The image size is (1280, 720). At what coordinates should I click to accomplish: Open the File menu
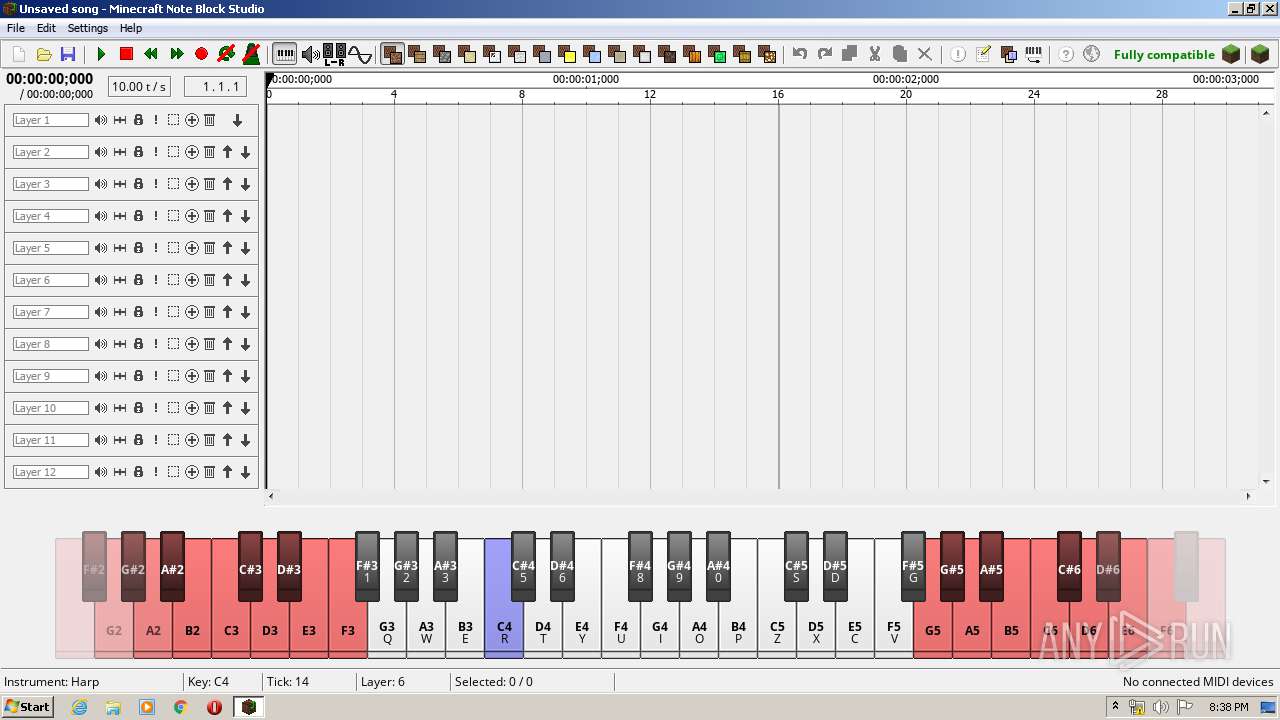16,28
